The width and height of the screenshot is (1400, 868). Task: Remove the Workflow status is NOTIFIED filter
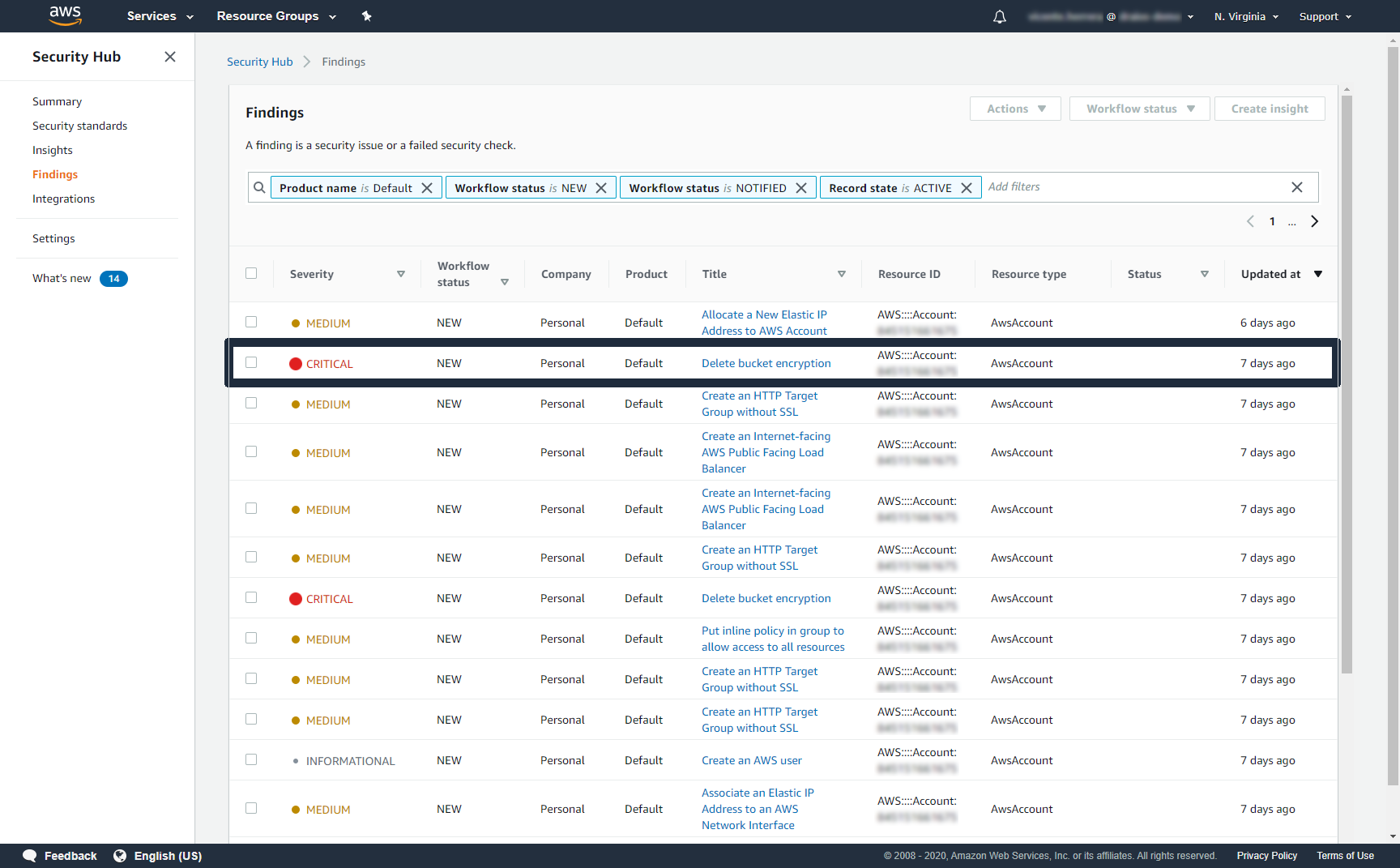pyautogui.click(x=801, y=188)
